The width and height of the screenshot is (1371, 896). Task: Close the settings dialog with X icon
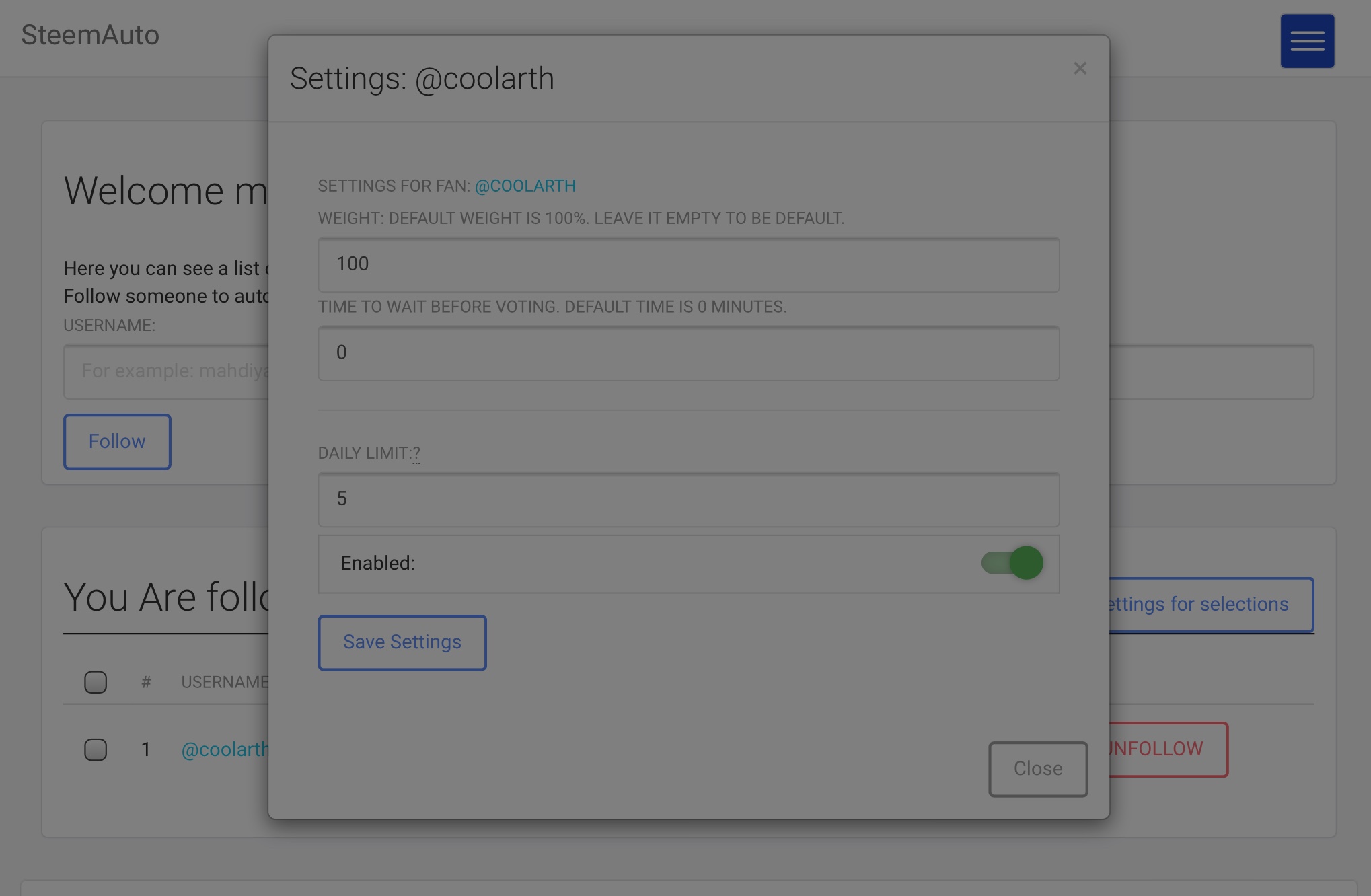point(1080,69)
